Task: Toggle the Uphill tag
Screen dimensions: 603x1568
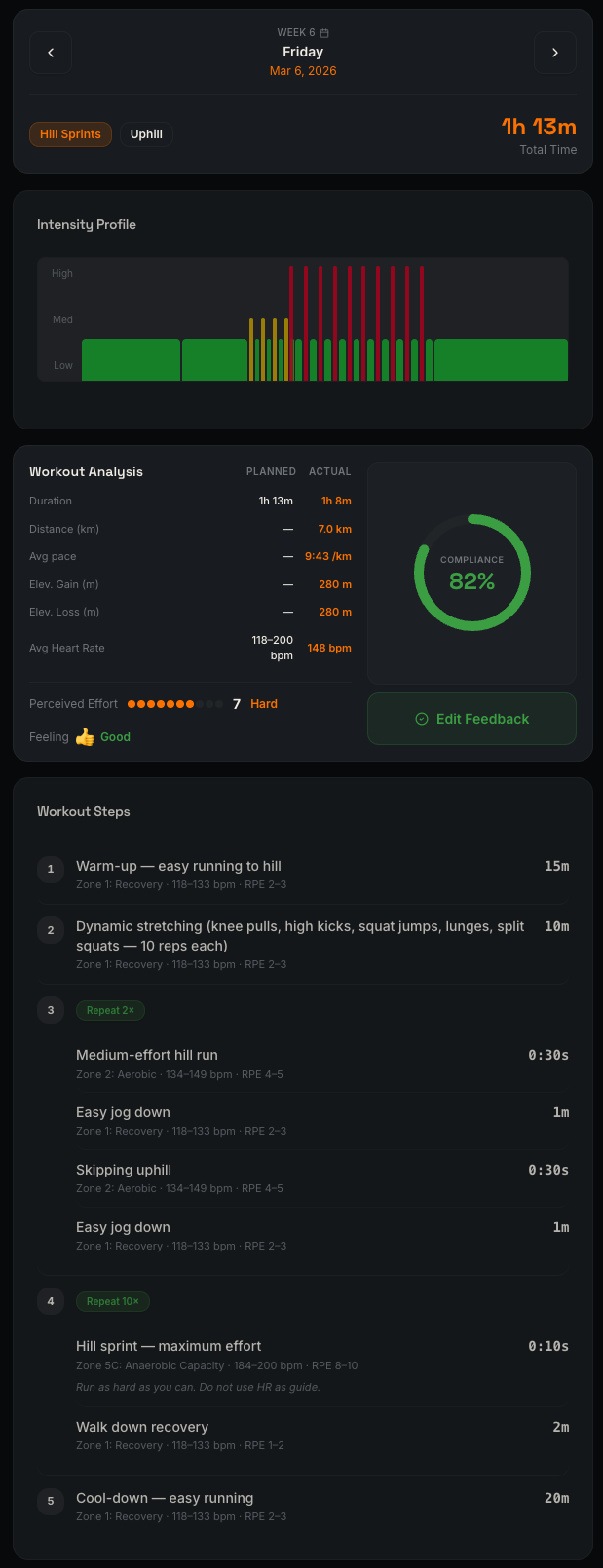Action: [146, 133]
